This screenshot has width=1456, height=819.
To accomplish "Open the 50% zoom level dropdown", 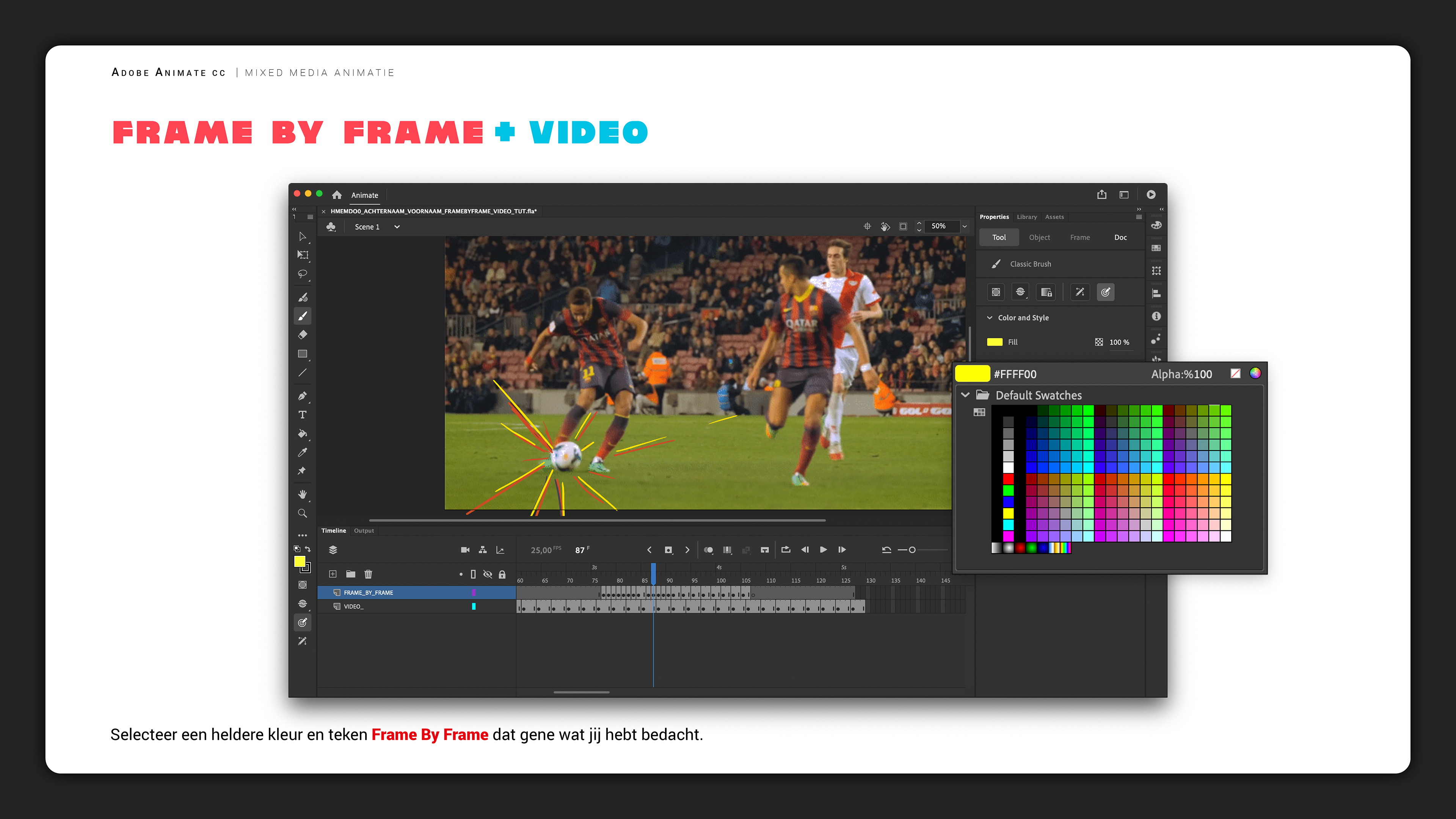I will click(x=964, y=226).
